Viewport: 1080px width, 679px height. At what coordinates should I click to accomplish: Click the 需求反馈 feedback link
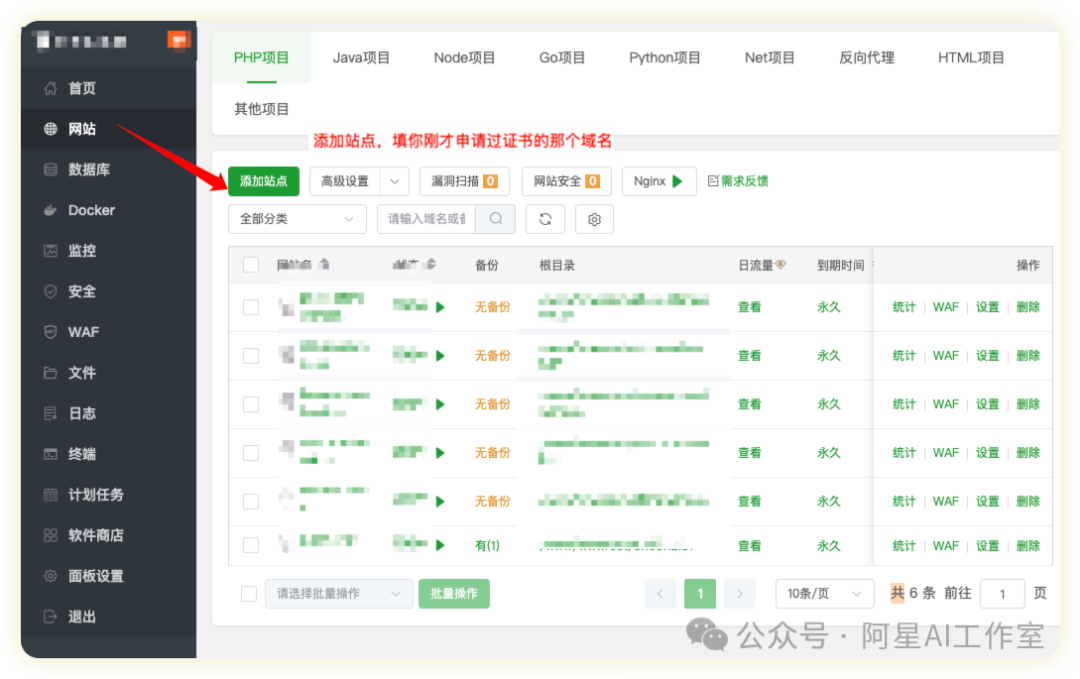tap(738, 182)
